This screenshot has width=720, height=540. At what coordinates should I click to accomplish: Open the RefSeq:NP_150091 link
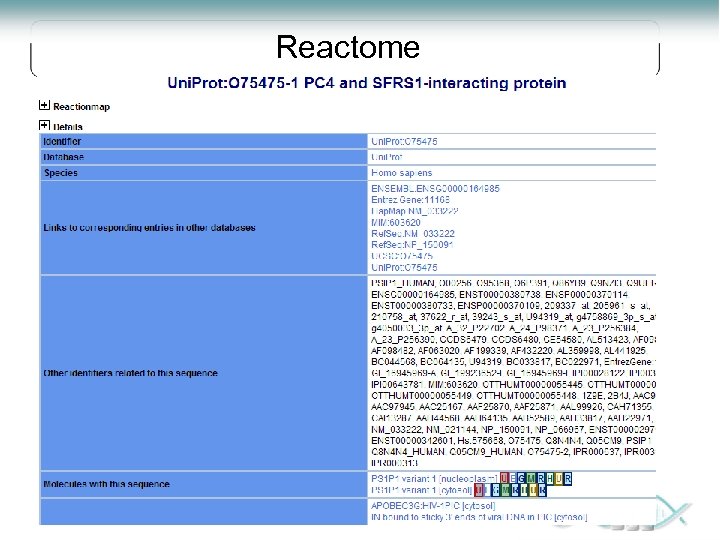coord(412,245)
